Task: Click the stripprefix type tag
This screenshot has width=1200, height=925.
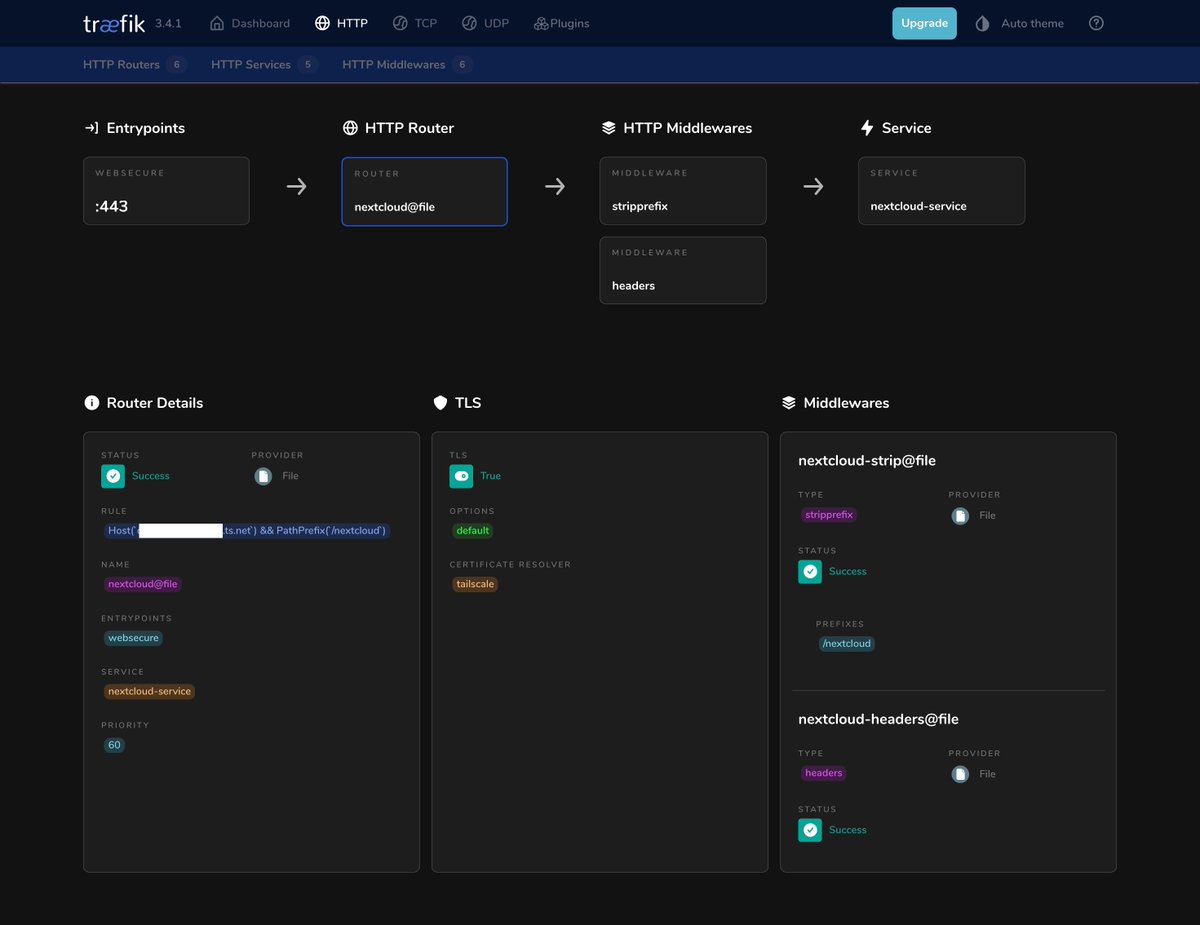Action: tap(829, 515)
